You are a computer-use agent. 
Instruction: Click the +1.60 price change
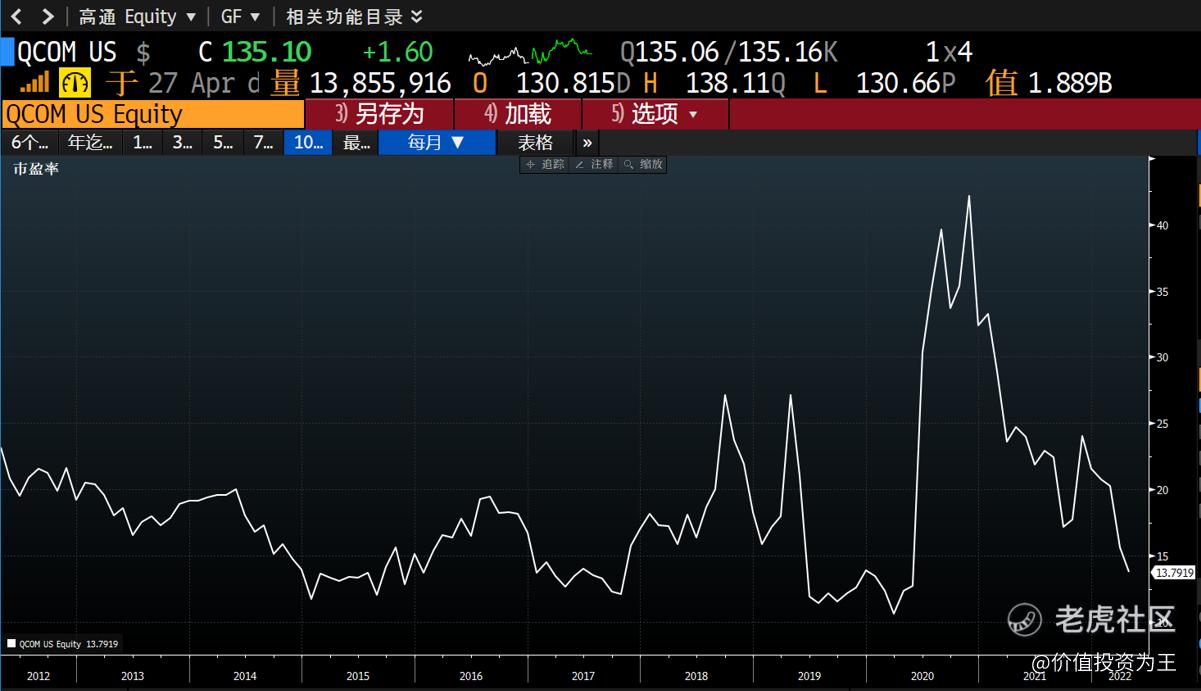[398, 52]
